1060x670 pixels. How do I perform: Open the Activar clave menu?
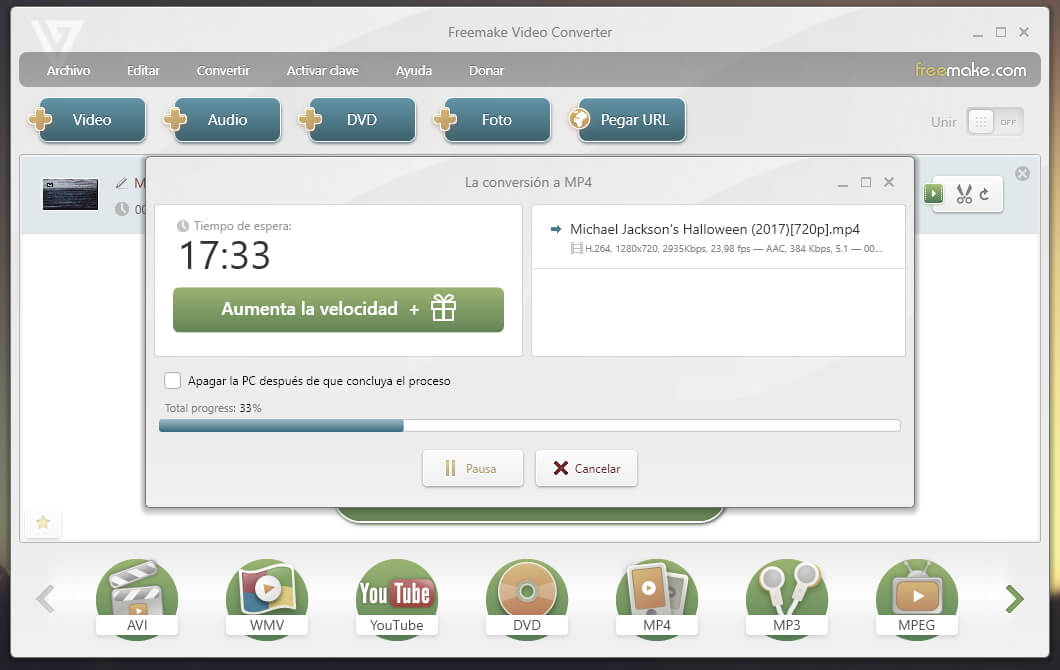(x=322, y=70)
